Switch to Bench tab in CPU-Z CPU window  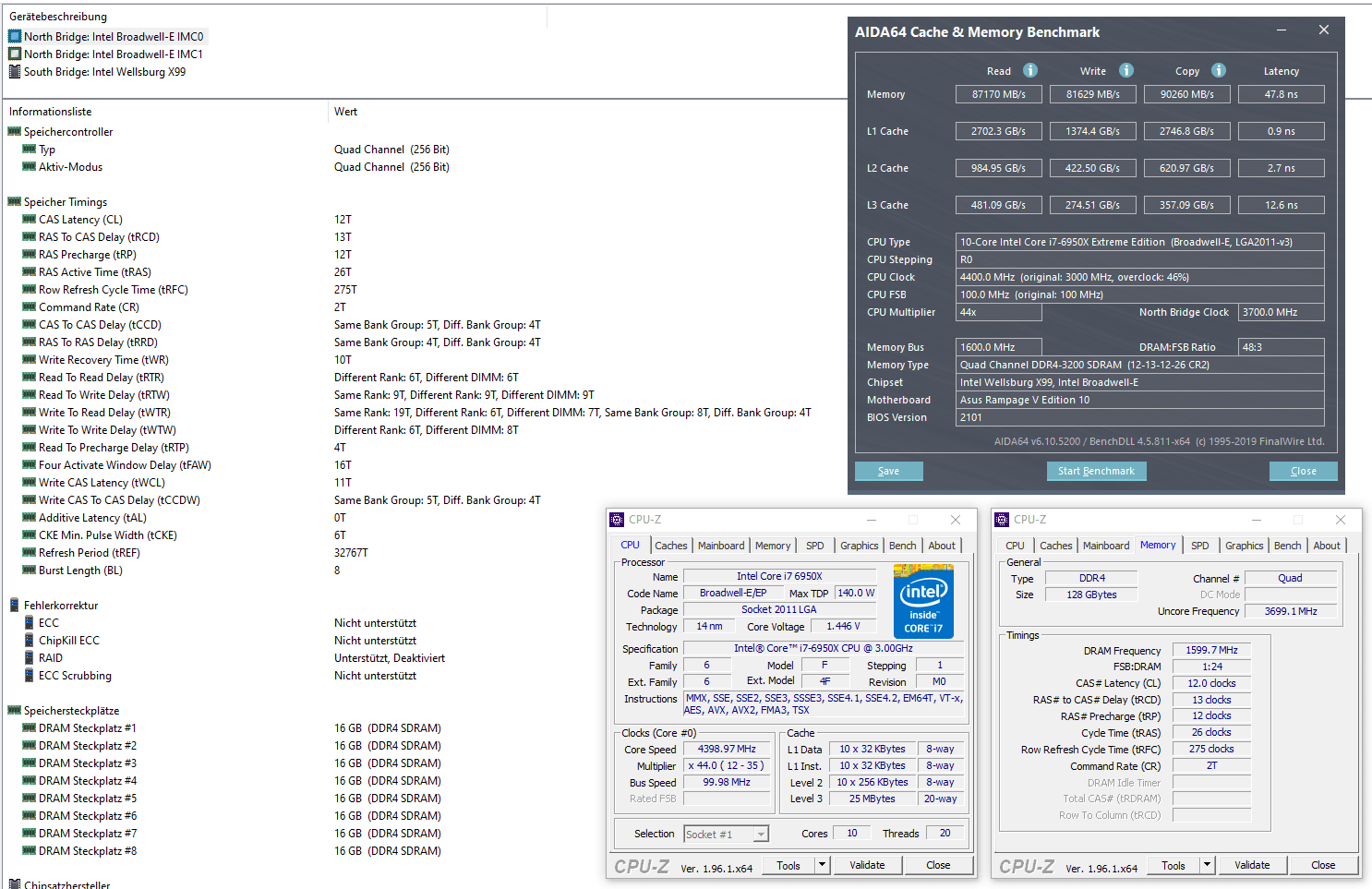(903, 546)
